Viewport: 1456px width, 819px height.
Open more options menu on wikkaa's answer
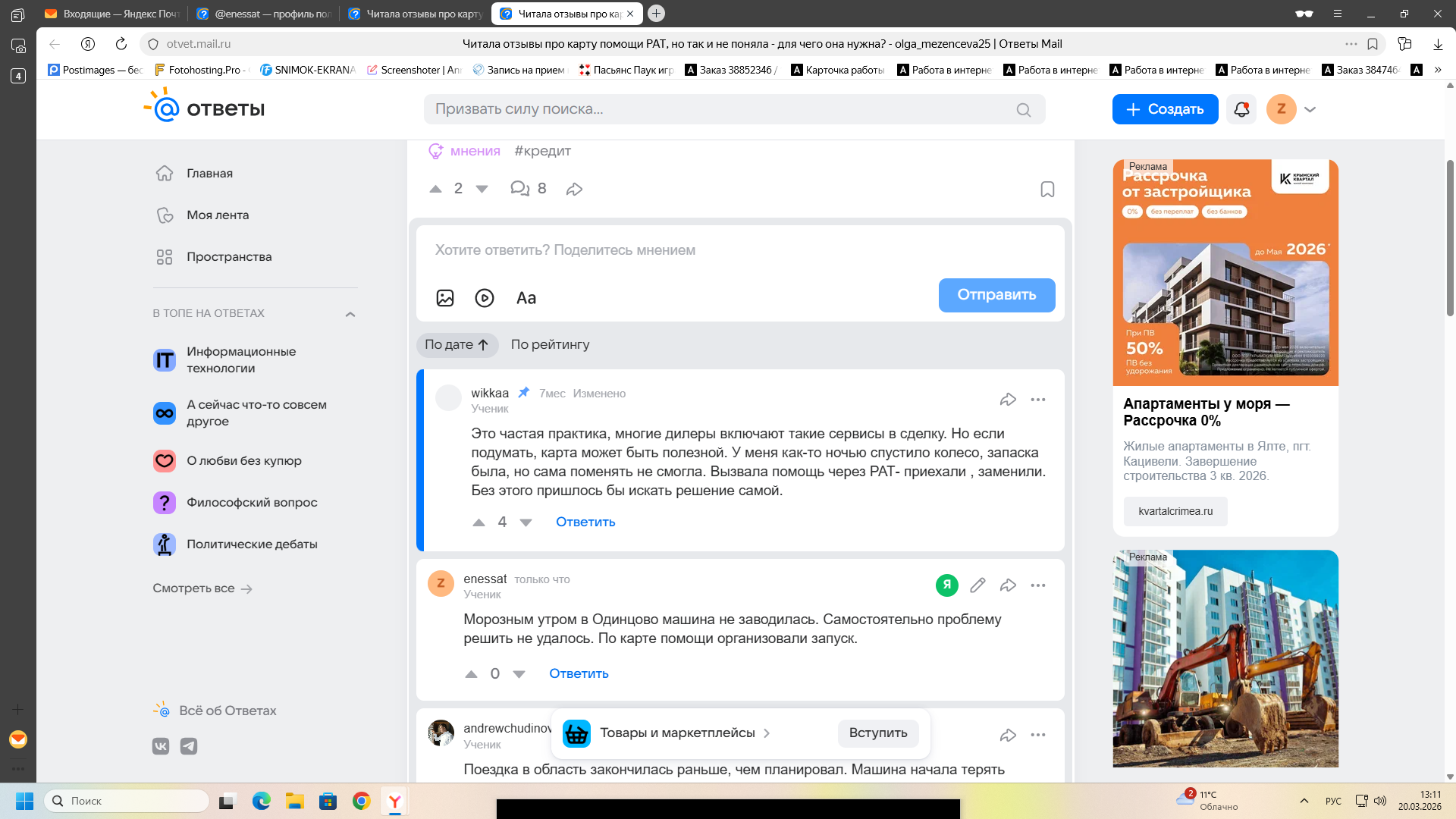(1038, 400)
